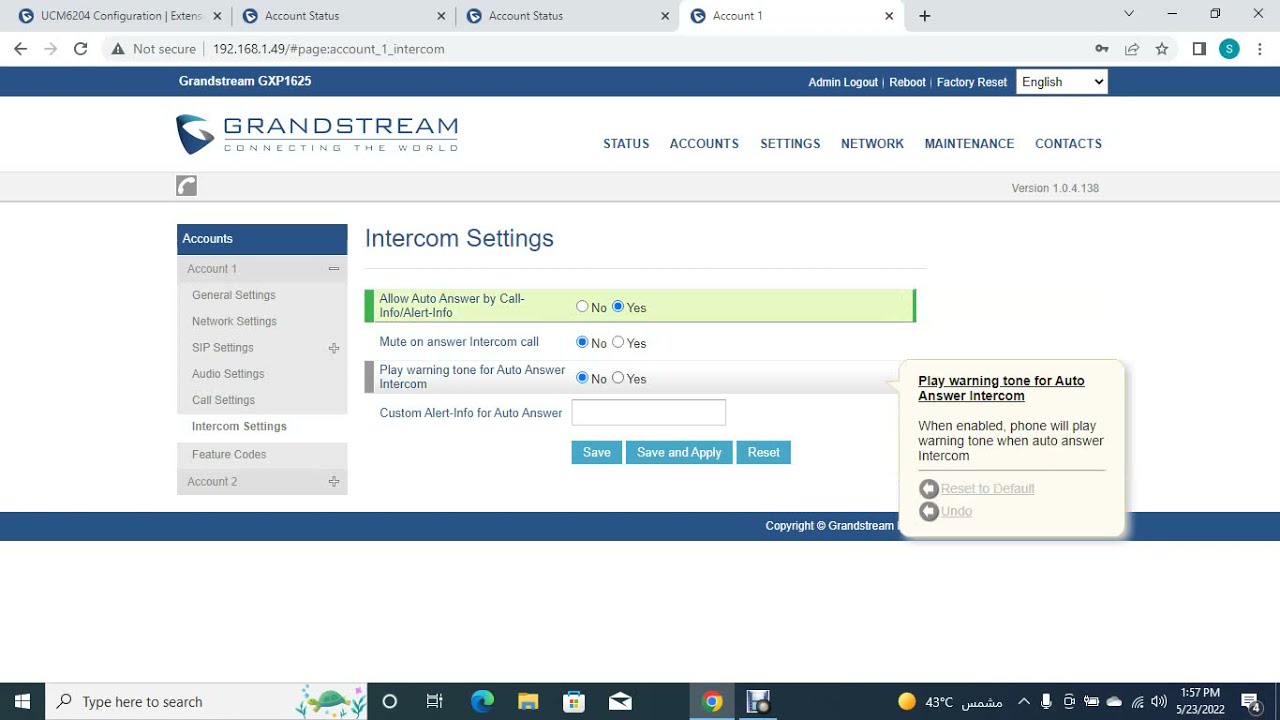The width and height of the screenshot is (1280, 720).
Task: Reload the page with refresh icon
Action: 81,48
